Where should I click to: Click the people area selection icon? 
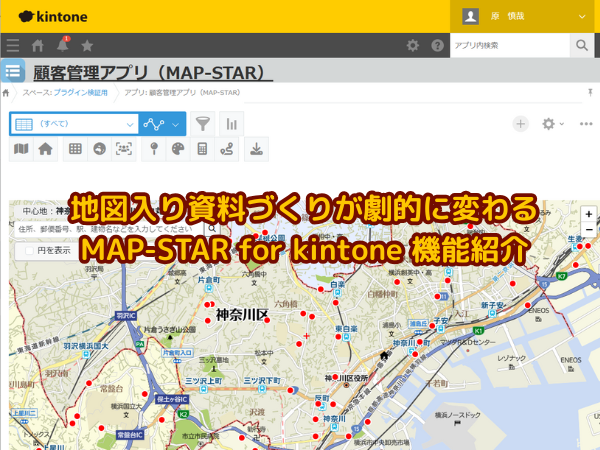click(124, 149)
